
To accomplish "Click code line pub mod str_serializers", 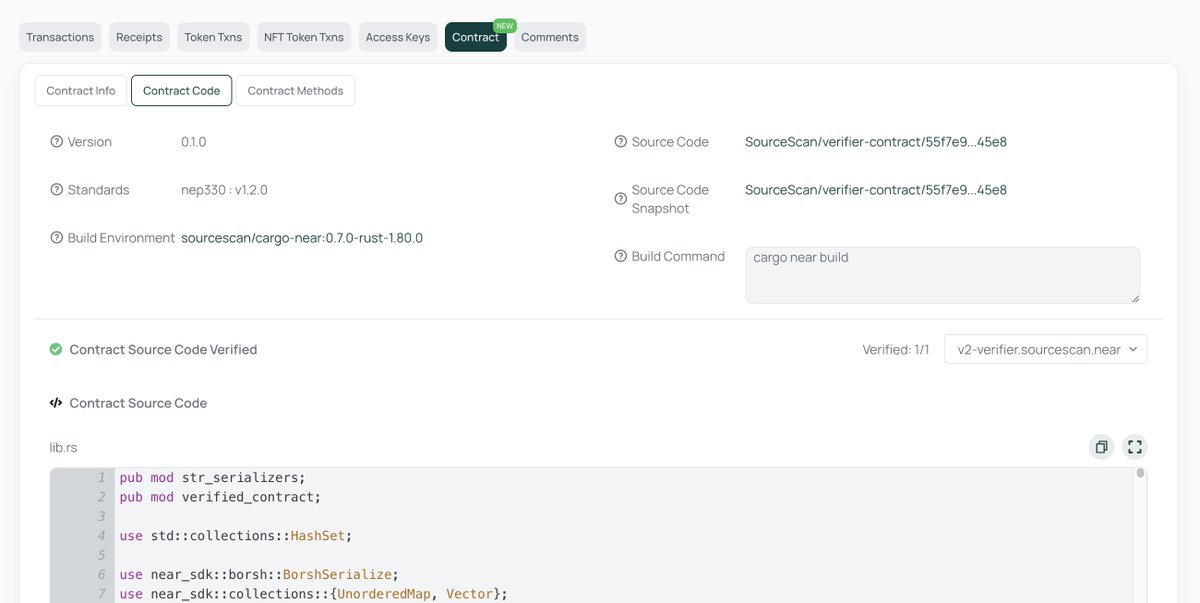I will pos(212,478).
